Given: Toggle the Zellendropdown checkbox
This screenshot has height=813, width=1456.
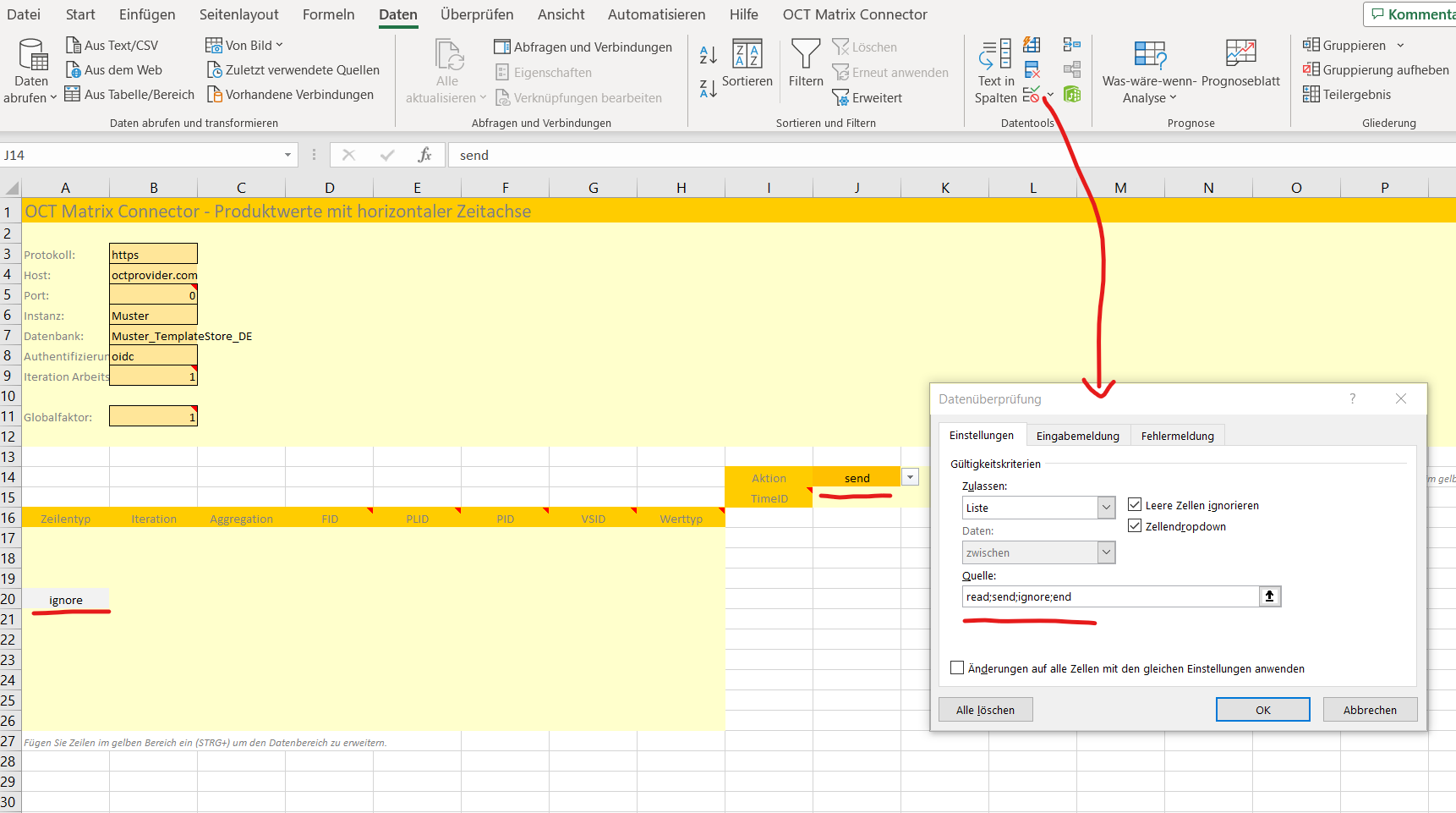Looking at the screenshot, I should (1135, 526).
